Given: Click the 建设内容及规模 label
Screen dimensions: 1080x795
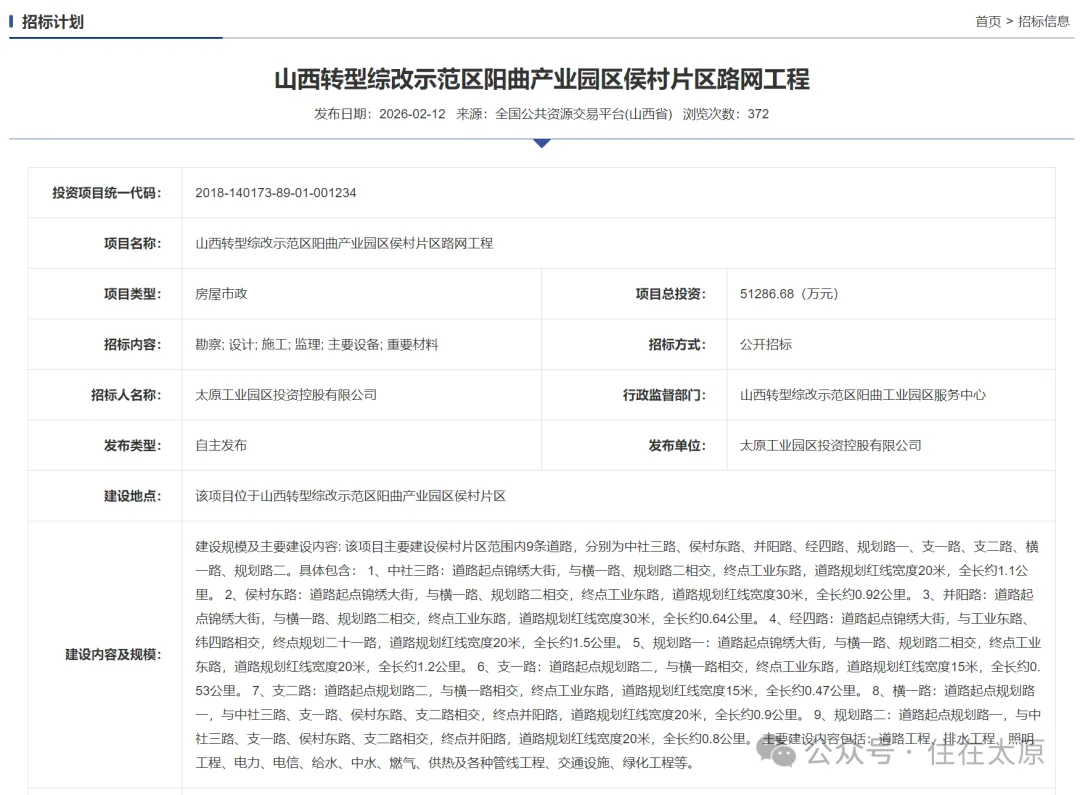Looking at the screenshot, I should coord(113,654).
